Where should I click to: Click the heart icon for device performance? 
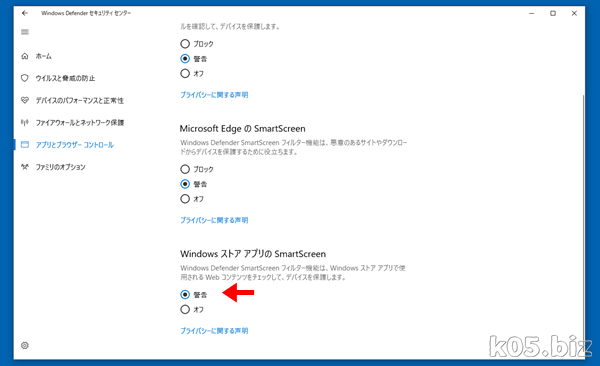pos(25,100)
